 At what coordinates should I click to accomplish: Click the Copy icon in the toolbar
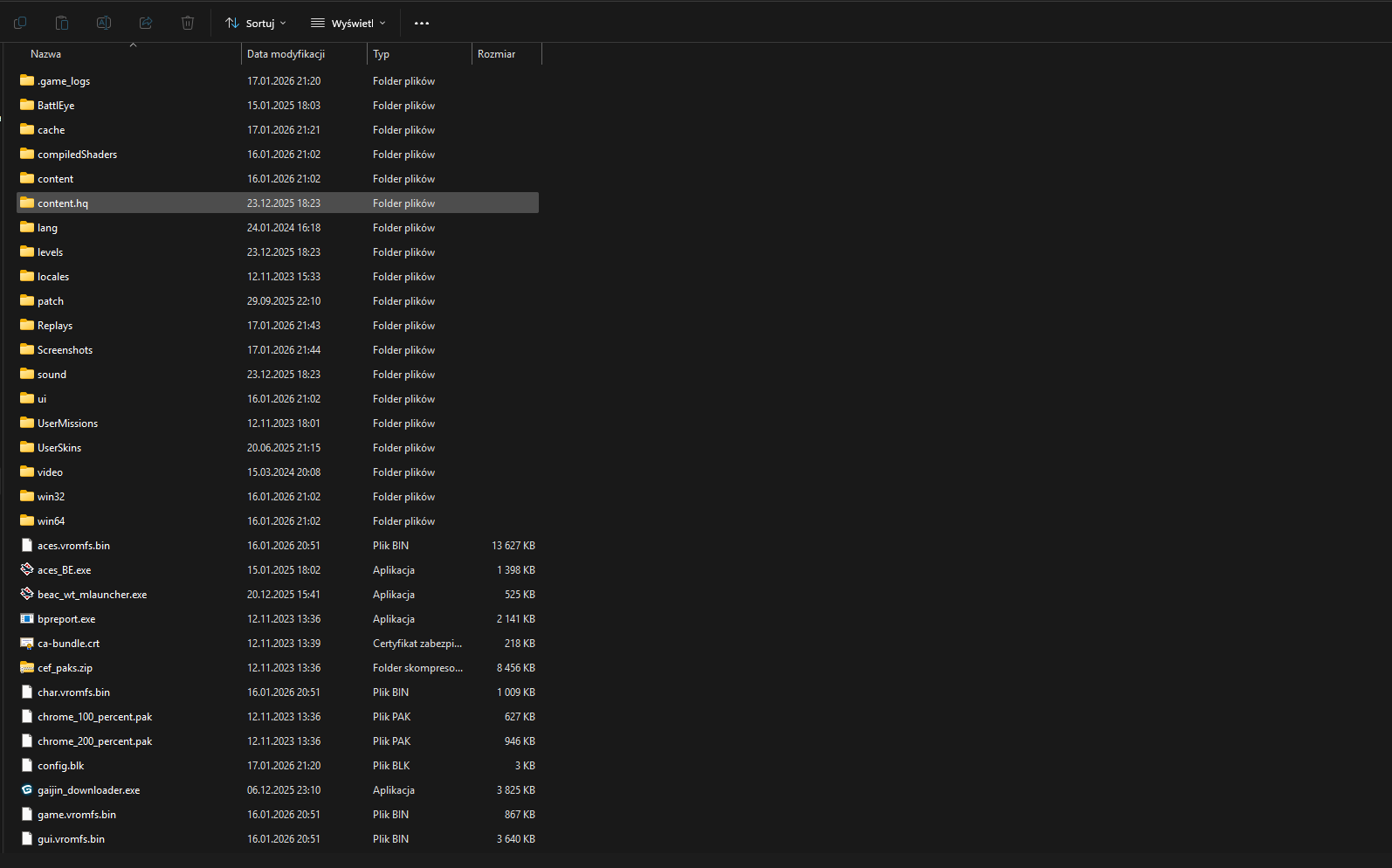[20, 23]
